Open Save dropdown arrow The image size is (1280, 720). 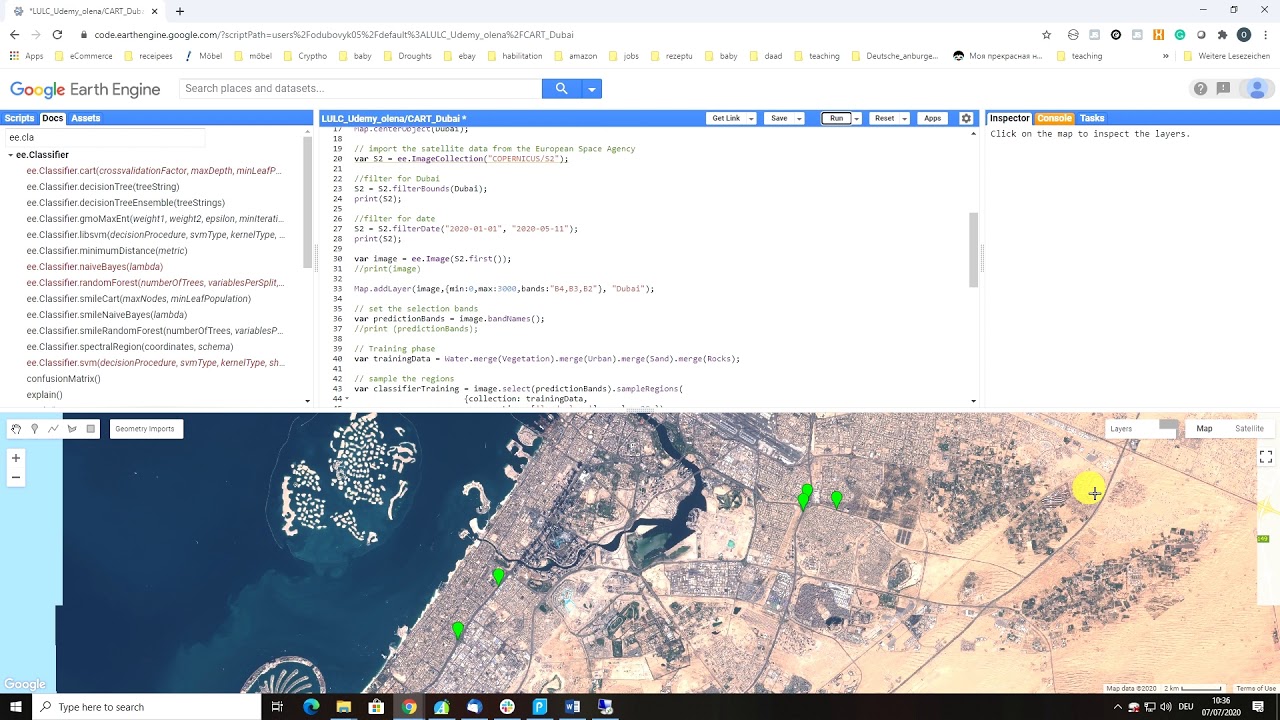[x=799, y=118]
